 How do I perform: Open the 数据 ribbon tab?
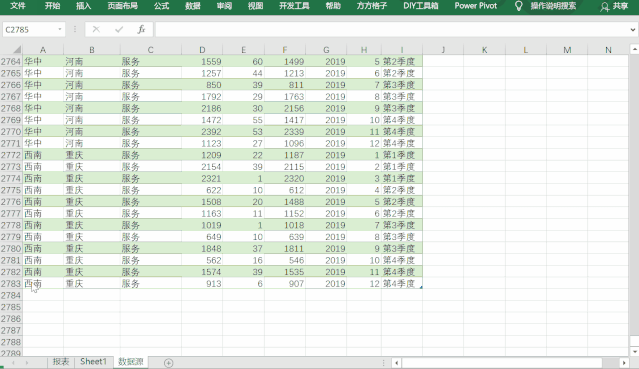click(x=193, y=6)
